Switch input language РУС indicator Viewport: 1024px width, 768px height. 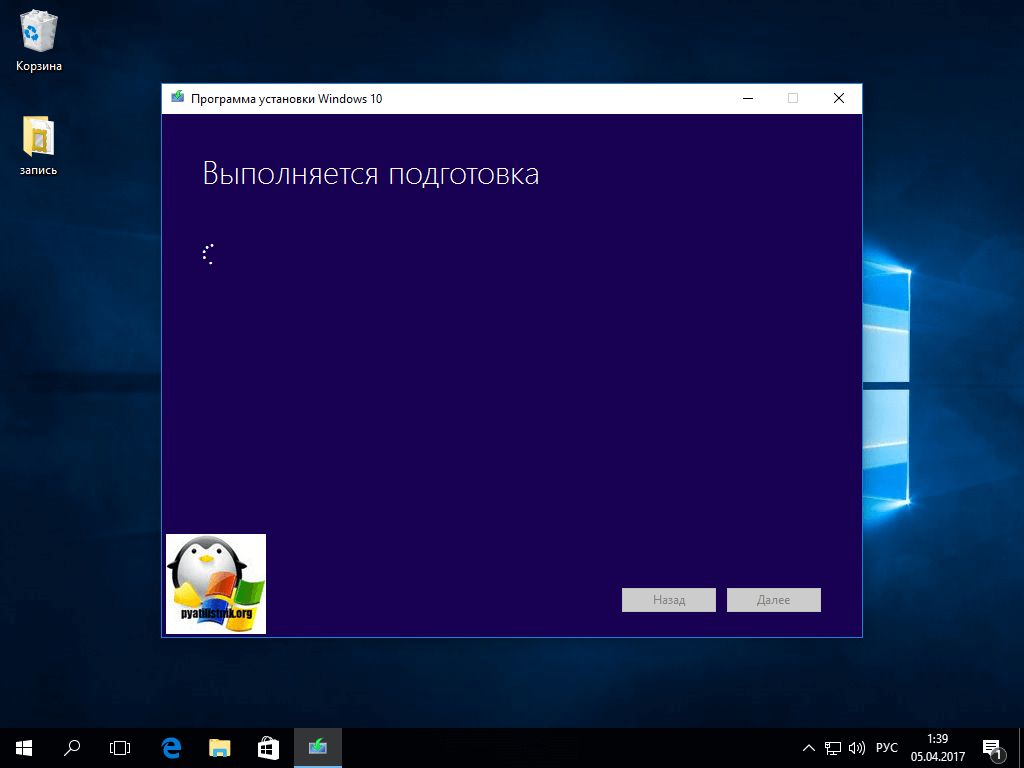(886, 748)
